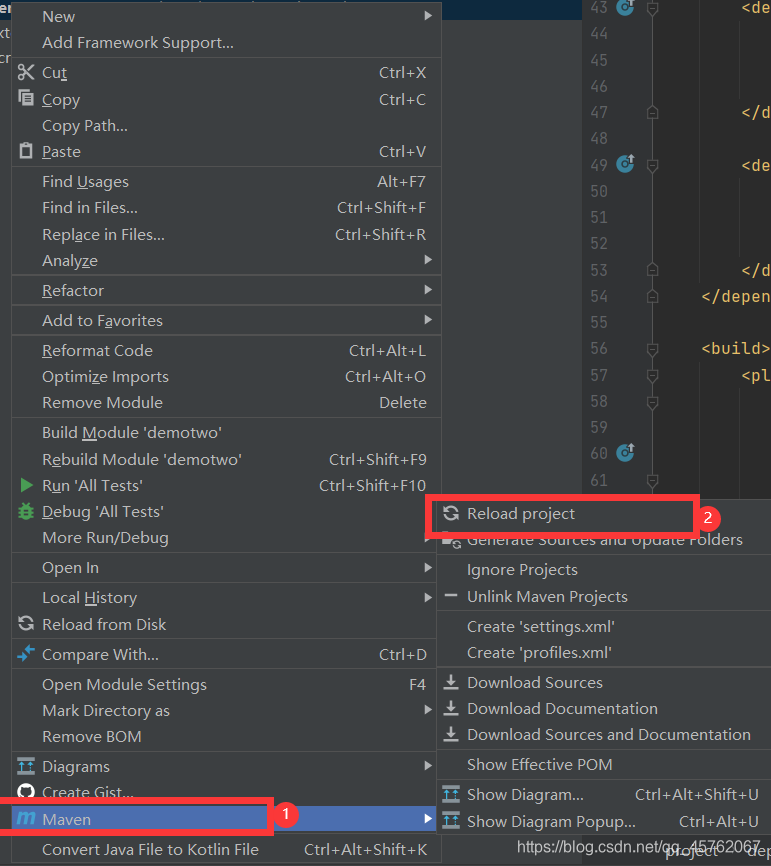The image size is (771, 866).
Task: Select Optimize Imports
Action: [x=226, y=376]
